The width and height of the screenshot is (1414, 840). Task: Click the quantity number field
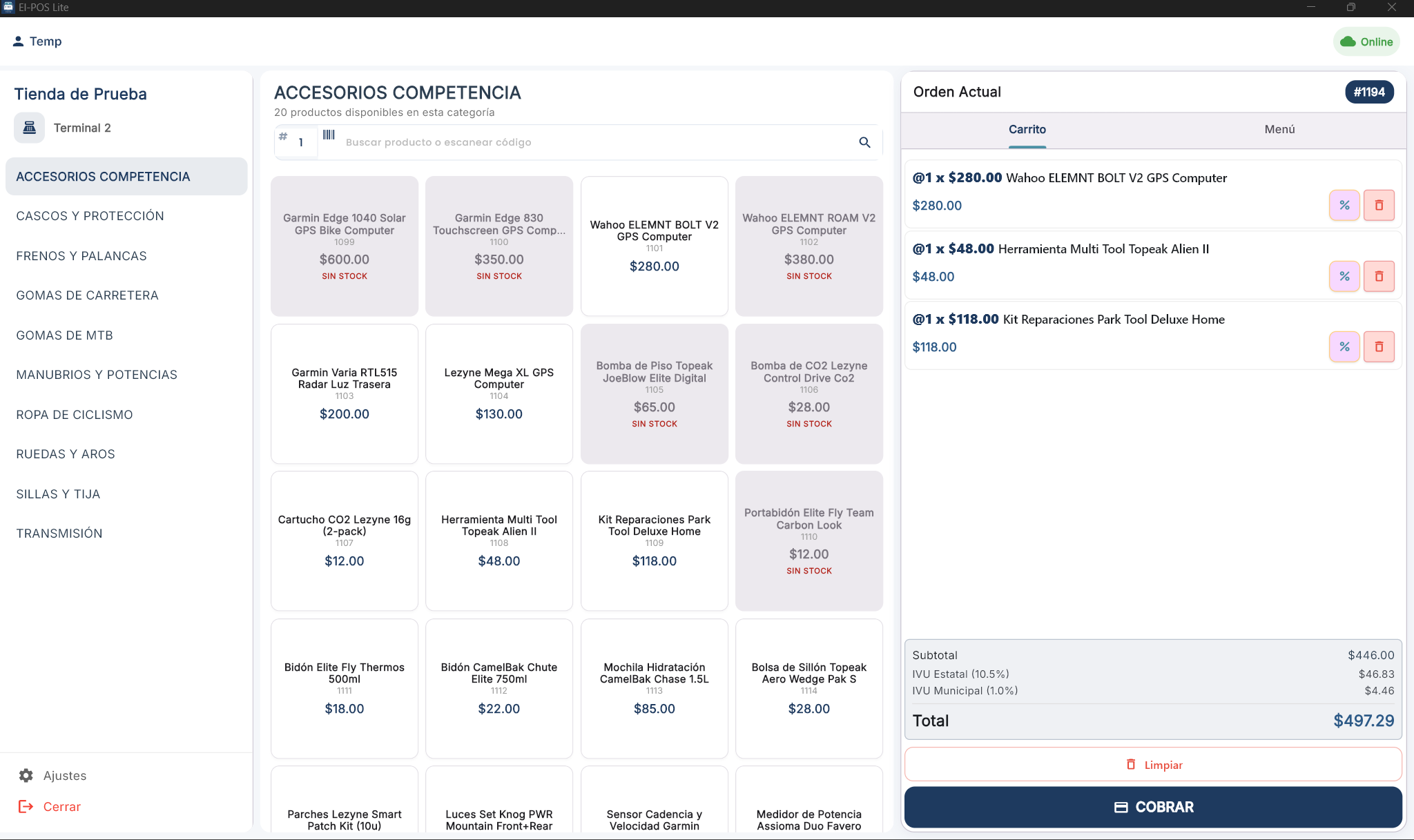[x=302, y=142]
